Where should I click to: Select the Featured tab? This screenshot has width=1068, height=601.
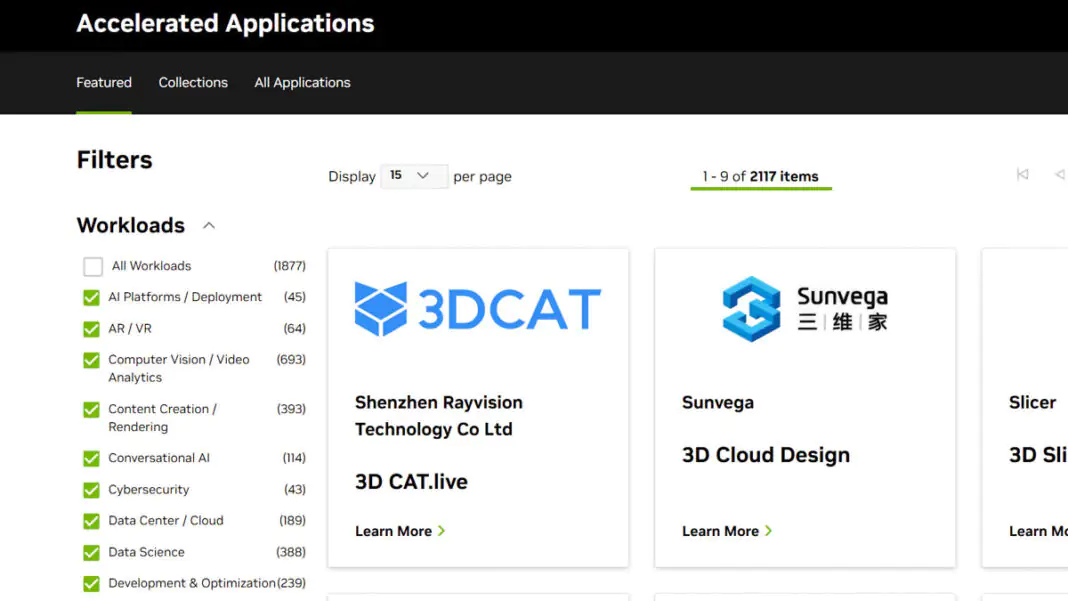[x=104, y=83]
